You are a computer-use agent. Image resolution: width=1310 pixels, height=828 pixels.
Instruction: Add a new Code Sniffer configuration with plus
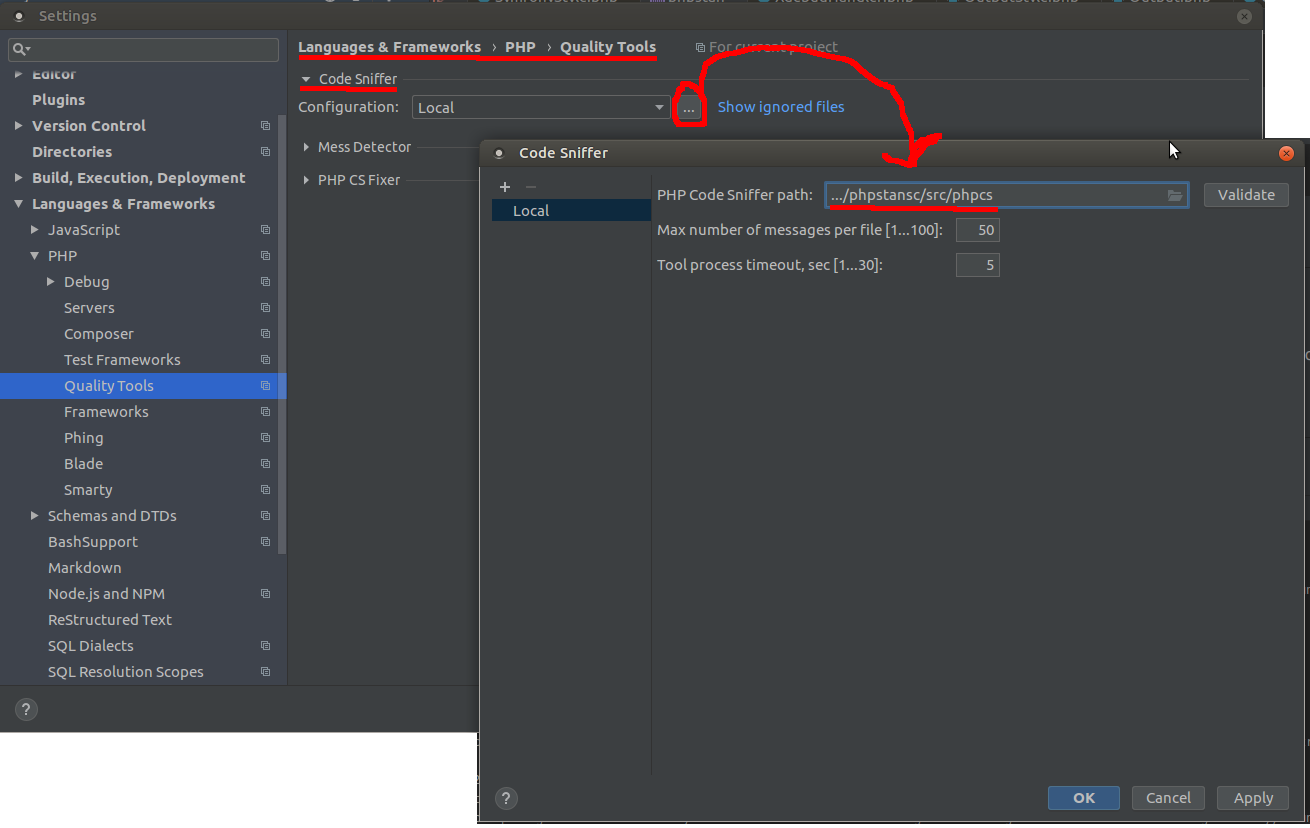(505, 187)
